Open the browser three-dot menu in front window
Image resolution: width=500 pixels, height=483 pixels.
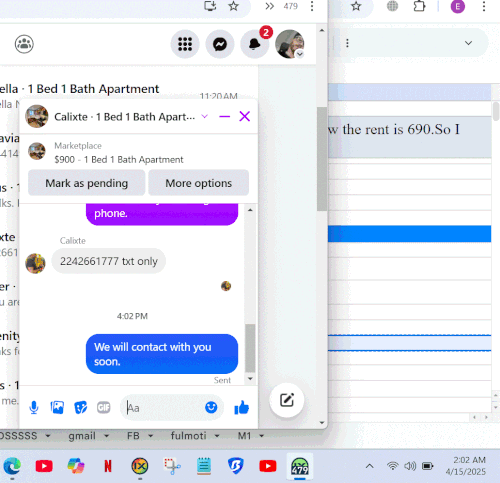312,6
